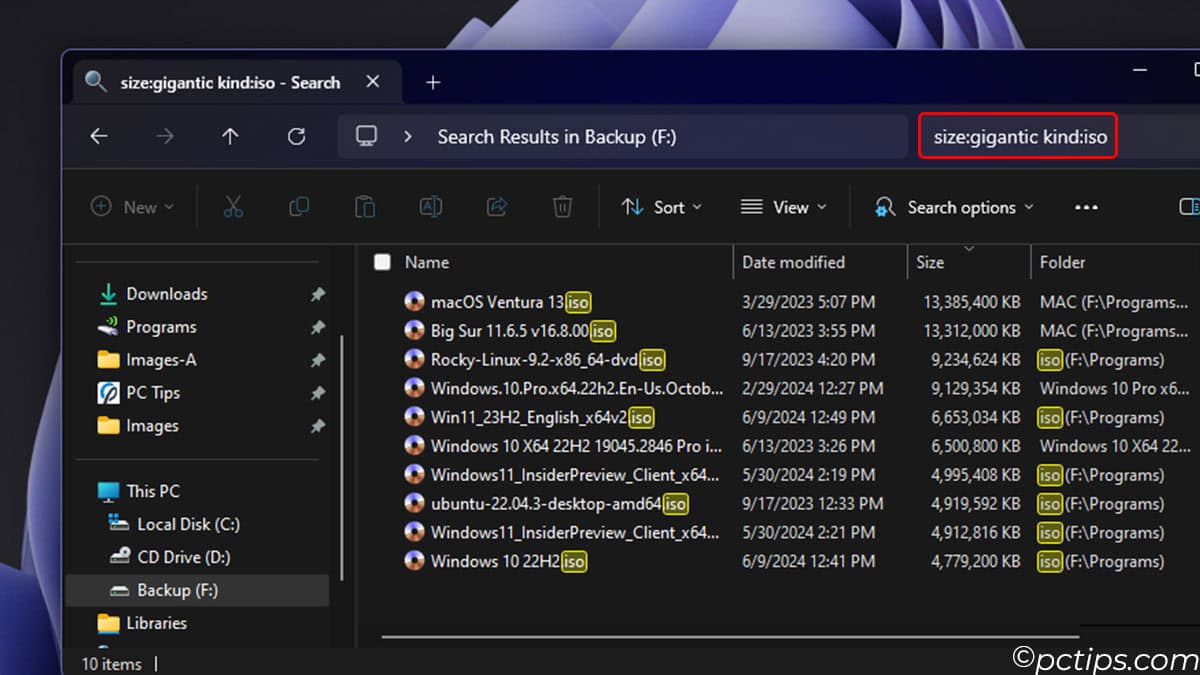Click the Copy icon on the toolbar
Screen dimensions: 1200x675
299,207
